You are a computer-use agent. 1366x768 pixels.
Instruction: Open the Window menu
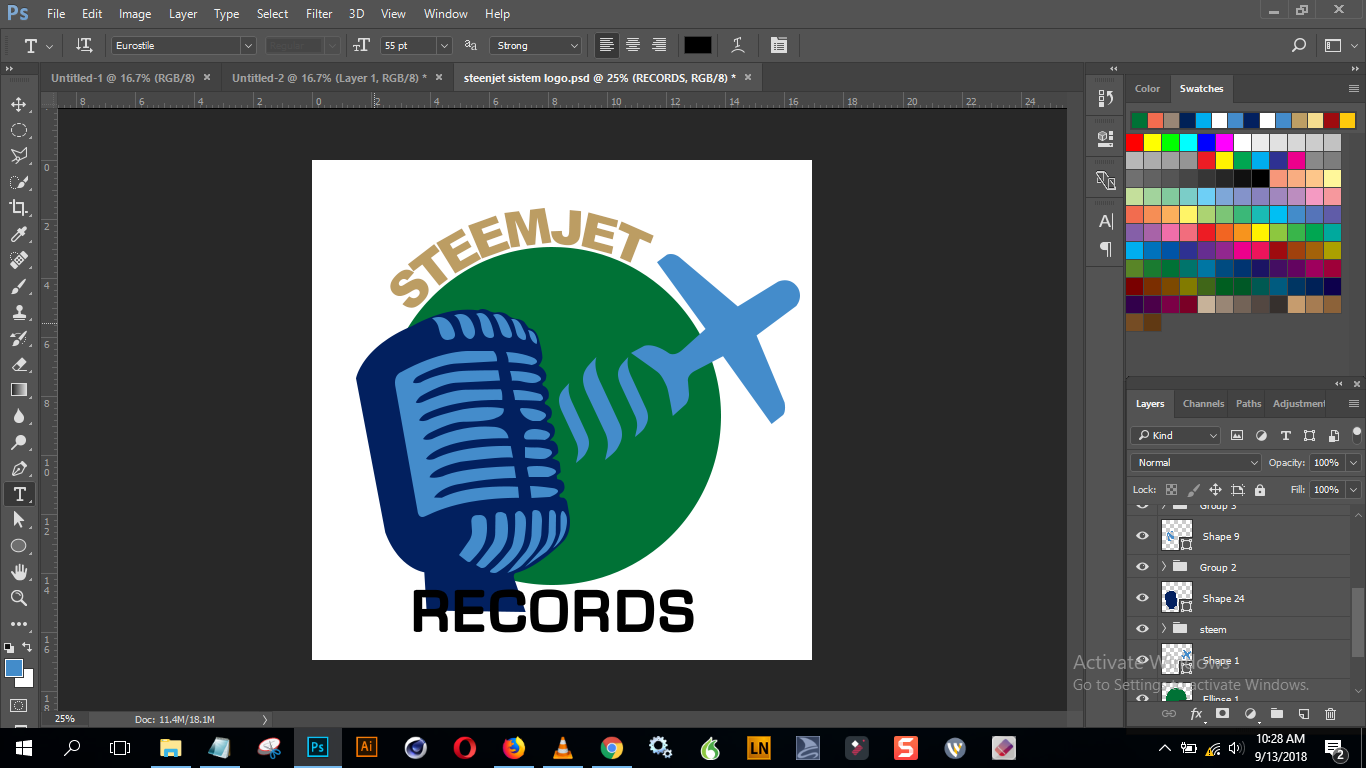pos(446,14)
